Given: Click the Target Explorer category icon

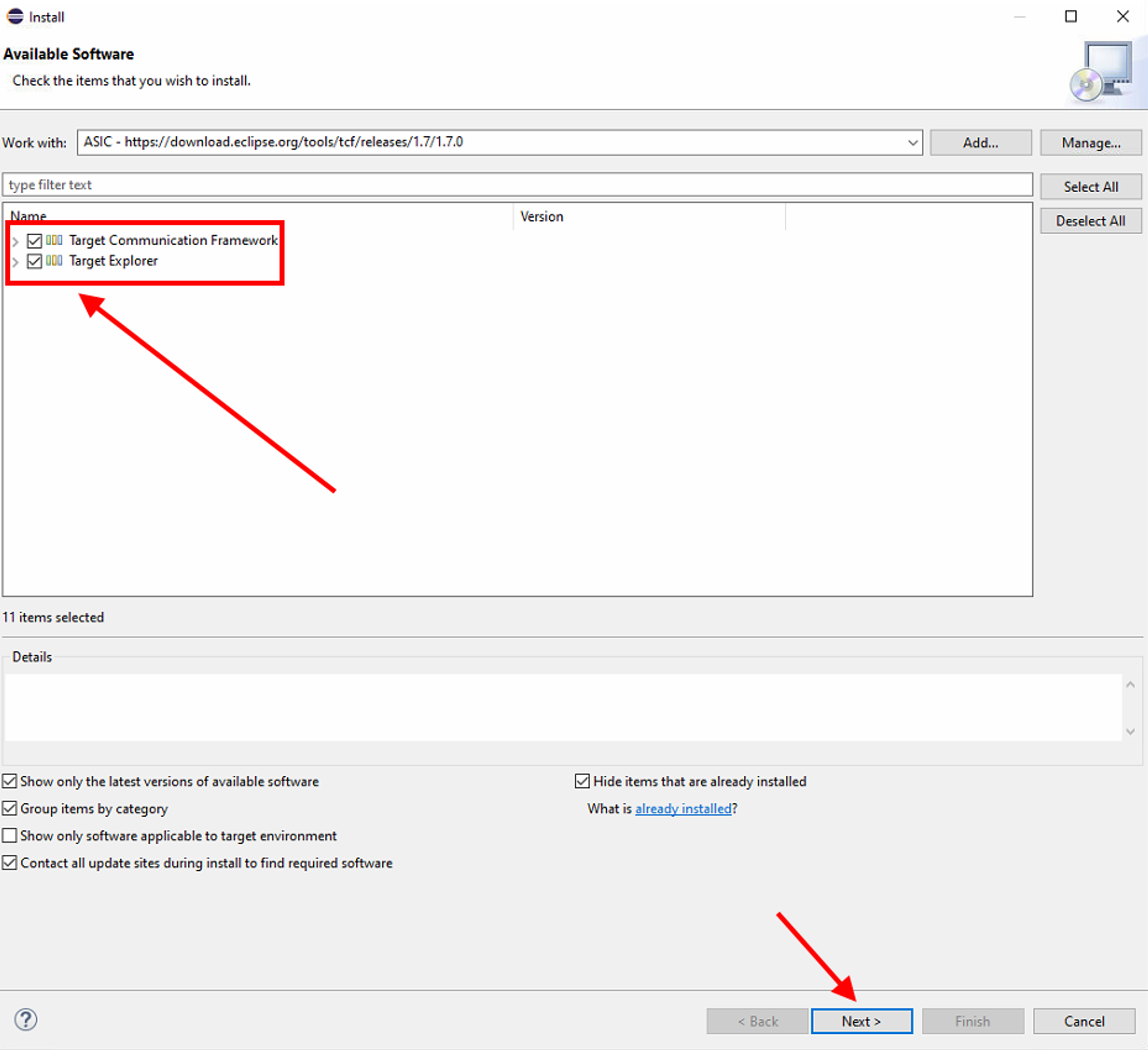Looking at the screenshot, I should [x=54, y=260].
